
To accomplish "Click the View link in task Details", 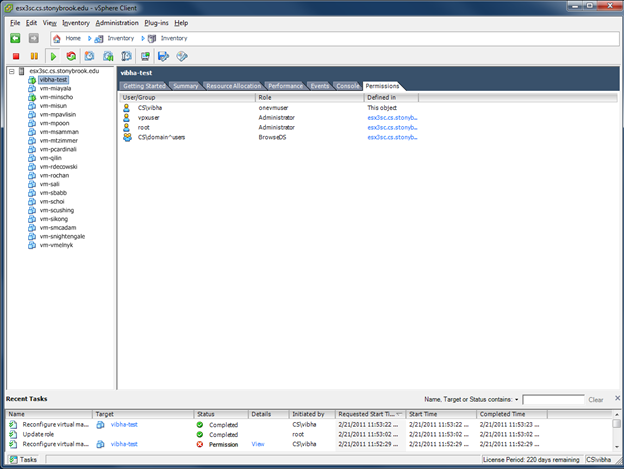I will pyautogui.click(x=258, y=444).
